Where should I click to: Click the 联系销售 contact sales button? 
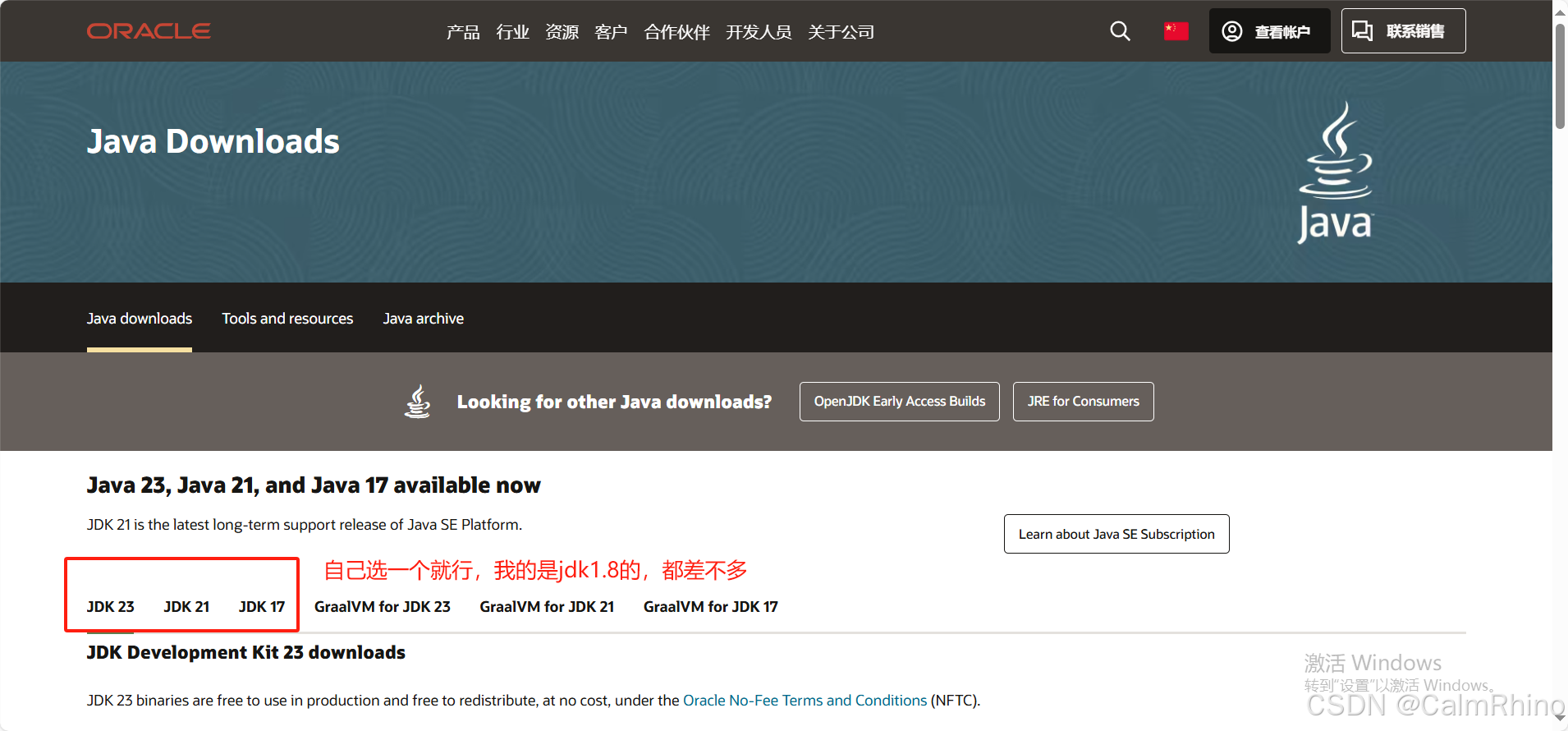click(x=1403, y=31)
